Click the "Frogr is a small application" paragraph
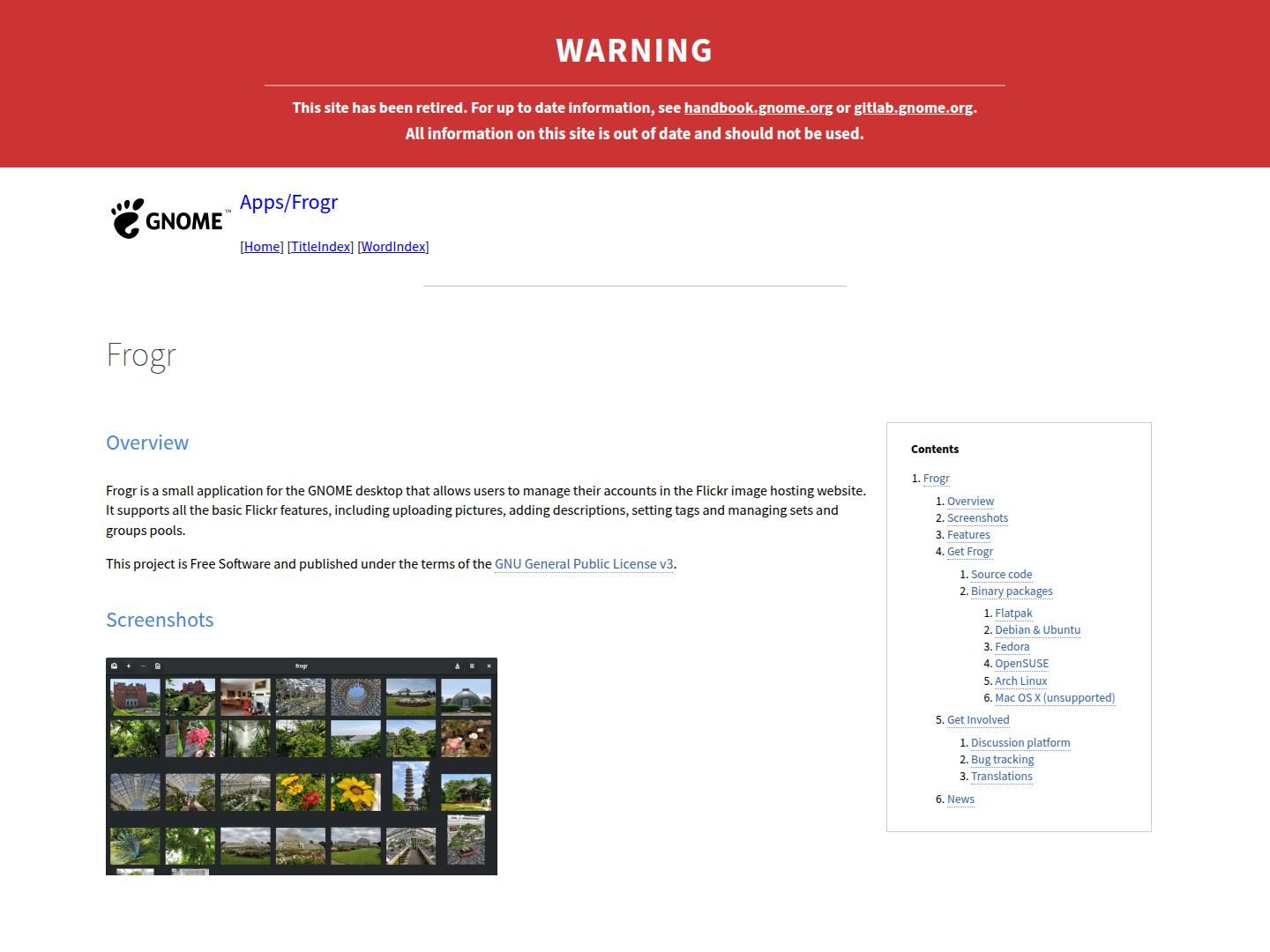 point(486,510)
